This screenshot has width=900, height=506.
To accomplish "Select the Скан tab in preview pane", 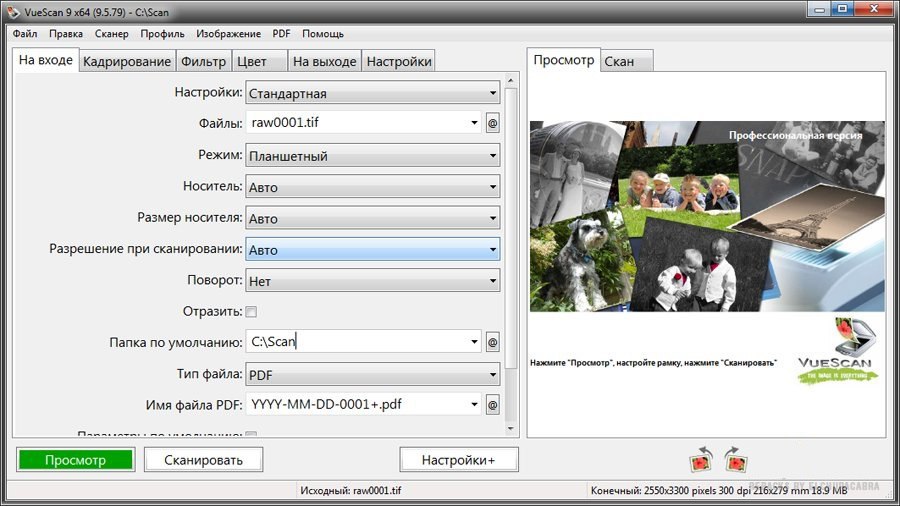I will point(627,61).
